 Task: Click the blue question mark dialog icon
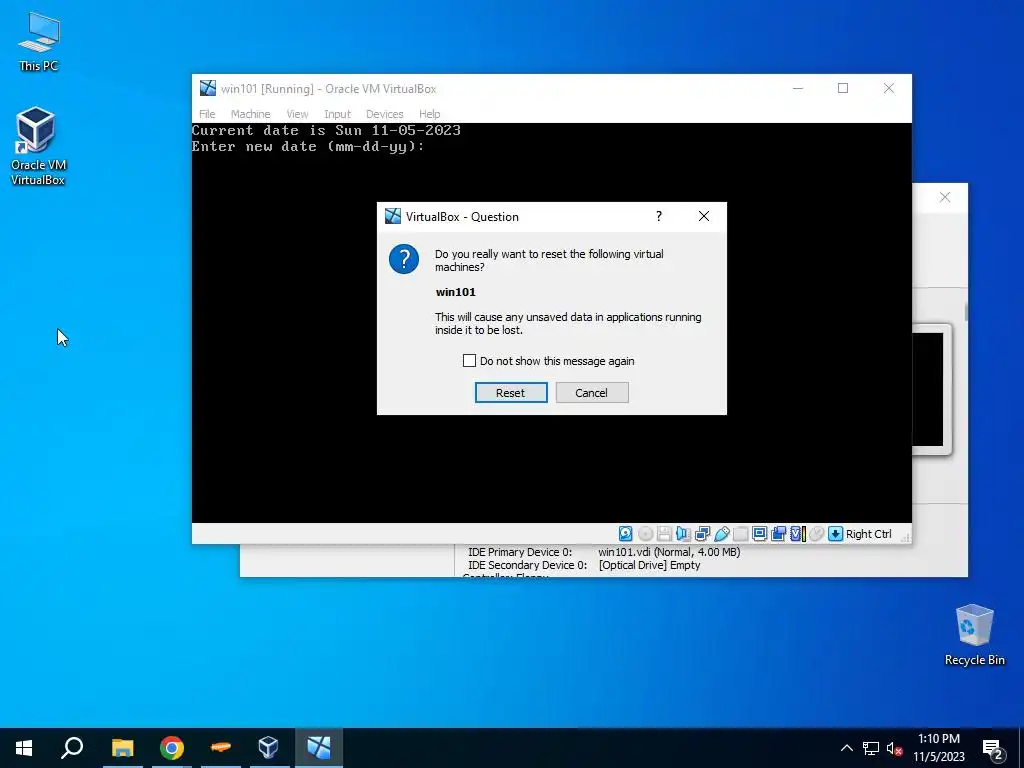pos(404,259)
